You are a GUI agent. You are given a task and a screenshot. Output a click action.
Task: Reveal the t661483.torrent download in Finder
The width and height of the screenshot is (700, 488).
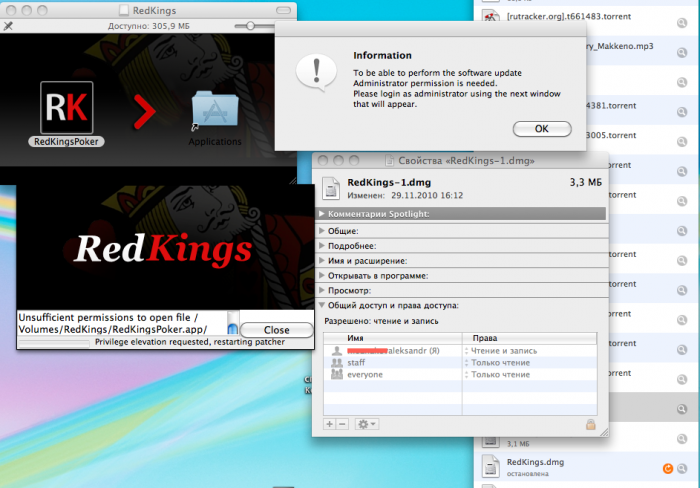click(x=682, y=22)
